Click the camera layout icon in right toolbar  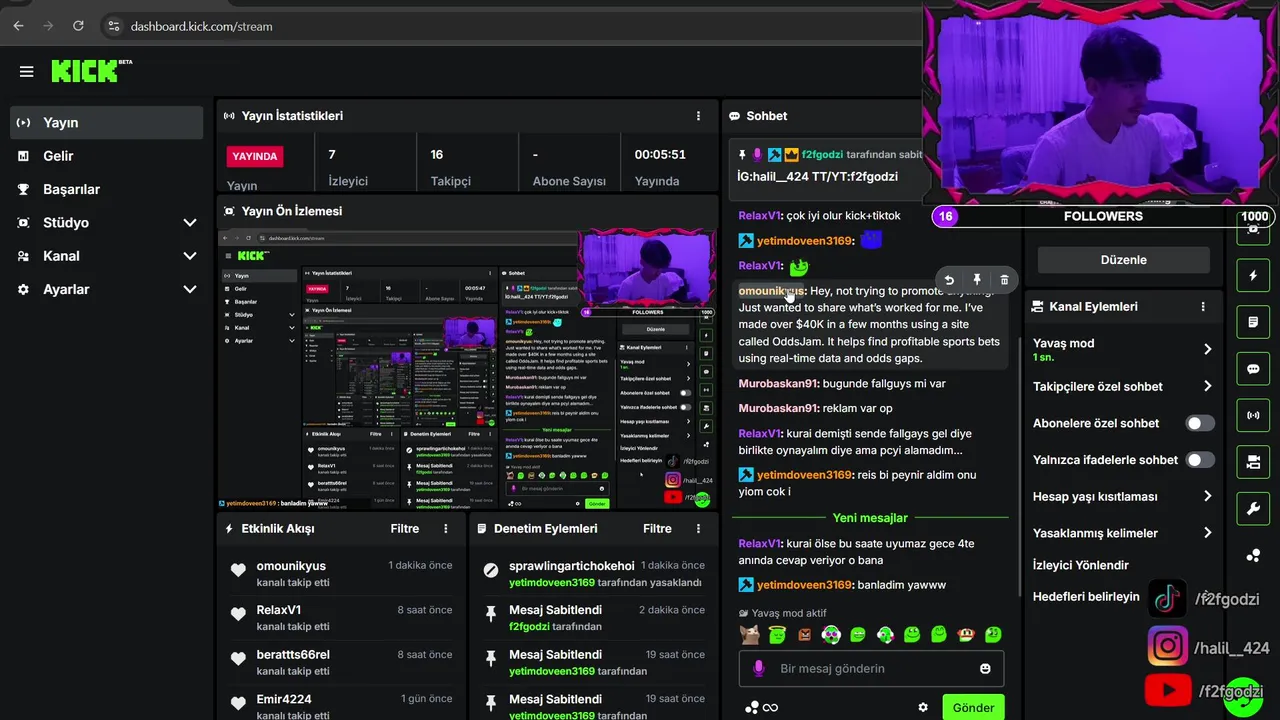(1253, 462)
